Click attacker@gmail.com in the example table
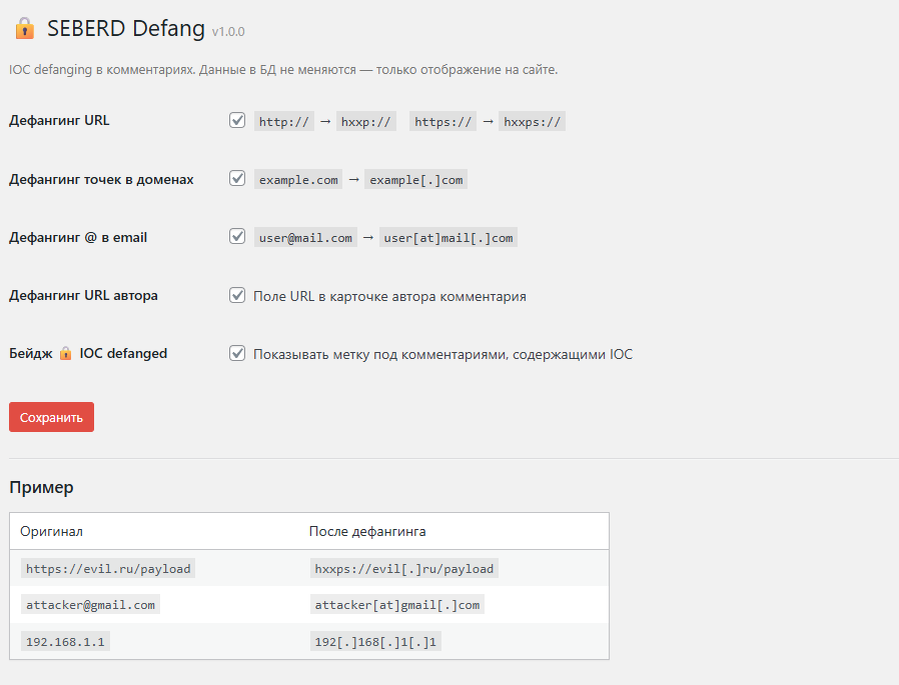The height and width of the screenshot is (685, 899). coord(90,605)
